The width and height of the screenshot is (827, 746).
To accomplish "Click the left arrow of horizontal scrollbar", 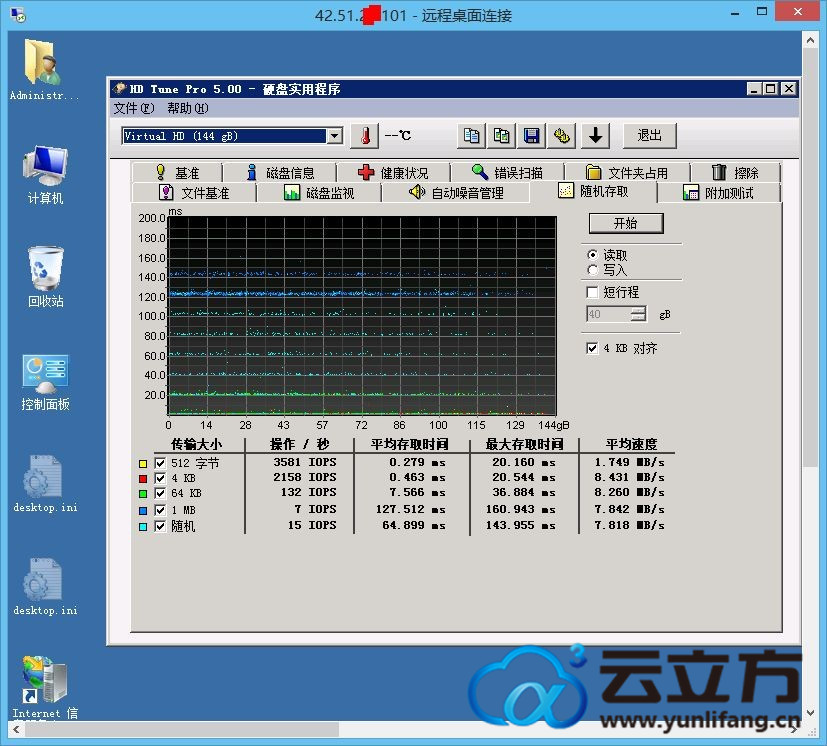I will click(x=16, y=730).
